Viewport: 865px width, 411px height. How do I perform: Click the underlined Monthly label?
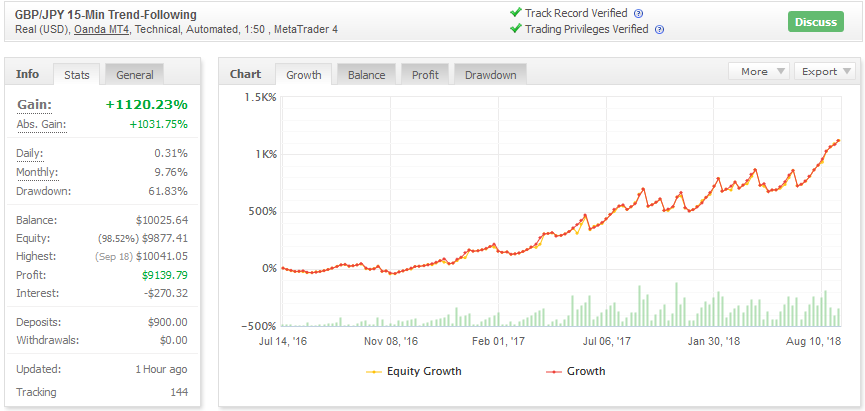point(37,173)
